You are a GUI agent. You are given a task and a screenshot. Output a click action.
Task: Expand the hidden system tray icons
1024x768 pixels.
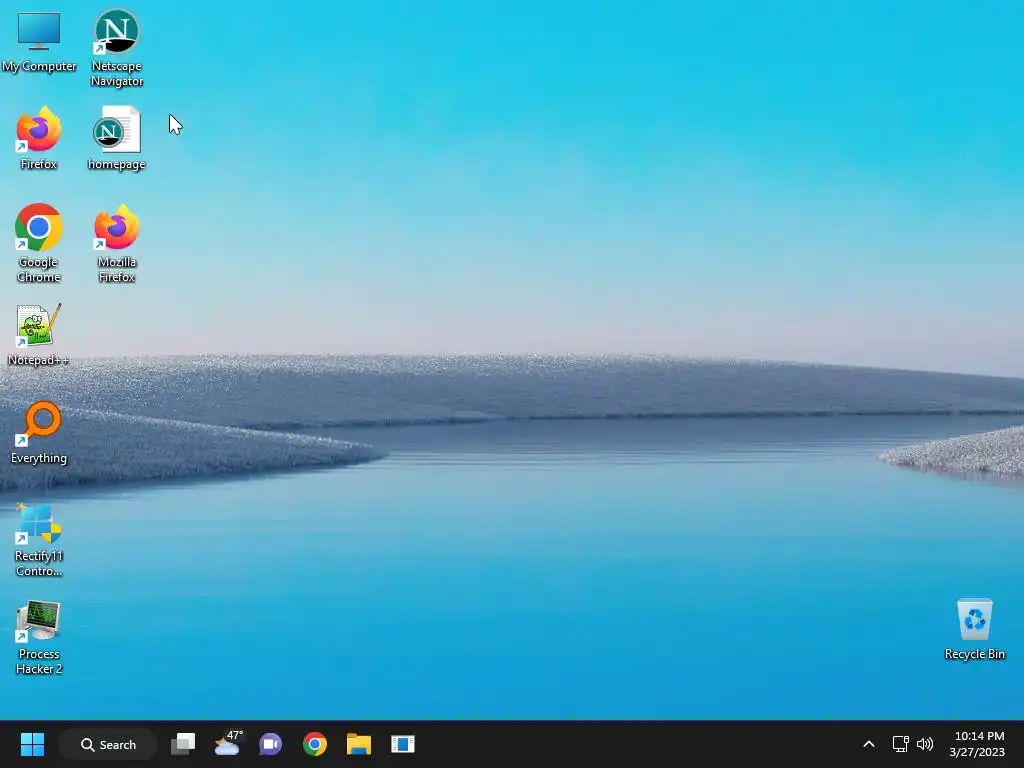click(869, 744)
